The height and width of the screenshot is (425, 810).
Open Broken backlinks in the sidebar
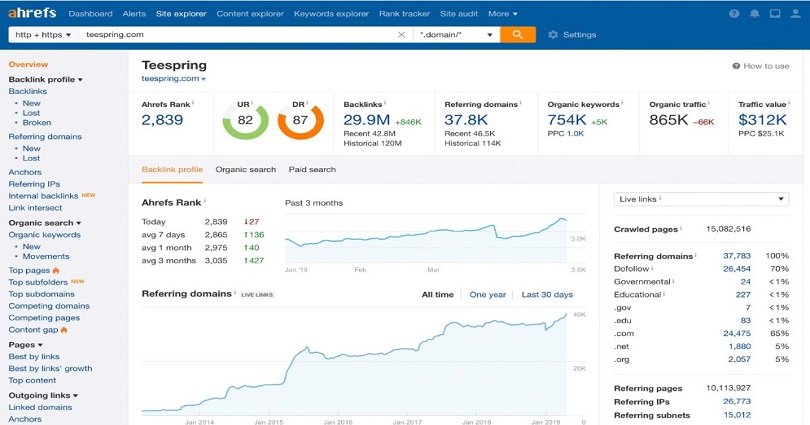tap(37, 123)
